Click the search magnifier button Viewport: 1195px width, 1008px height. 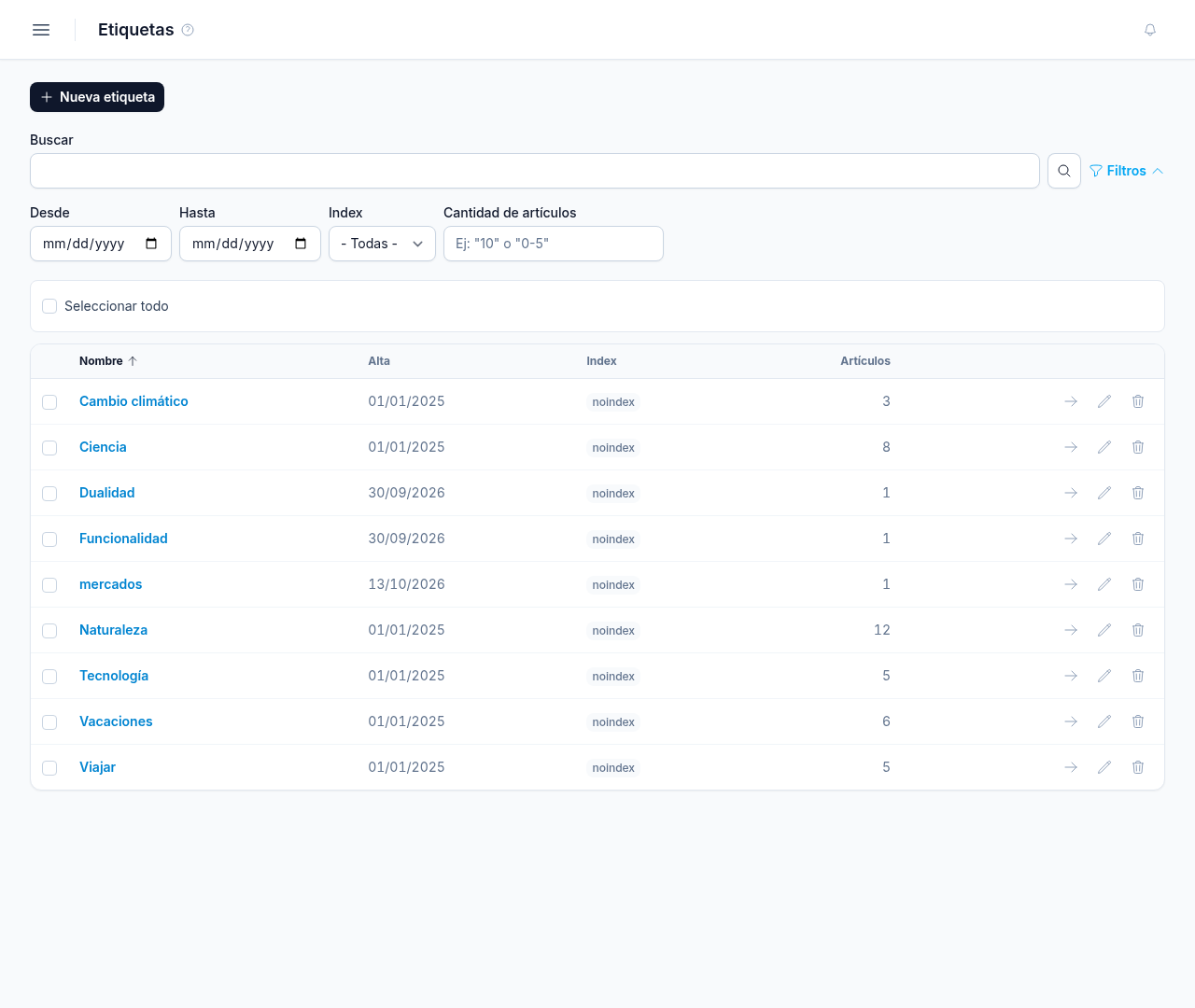coord(1064,171)
